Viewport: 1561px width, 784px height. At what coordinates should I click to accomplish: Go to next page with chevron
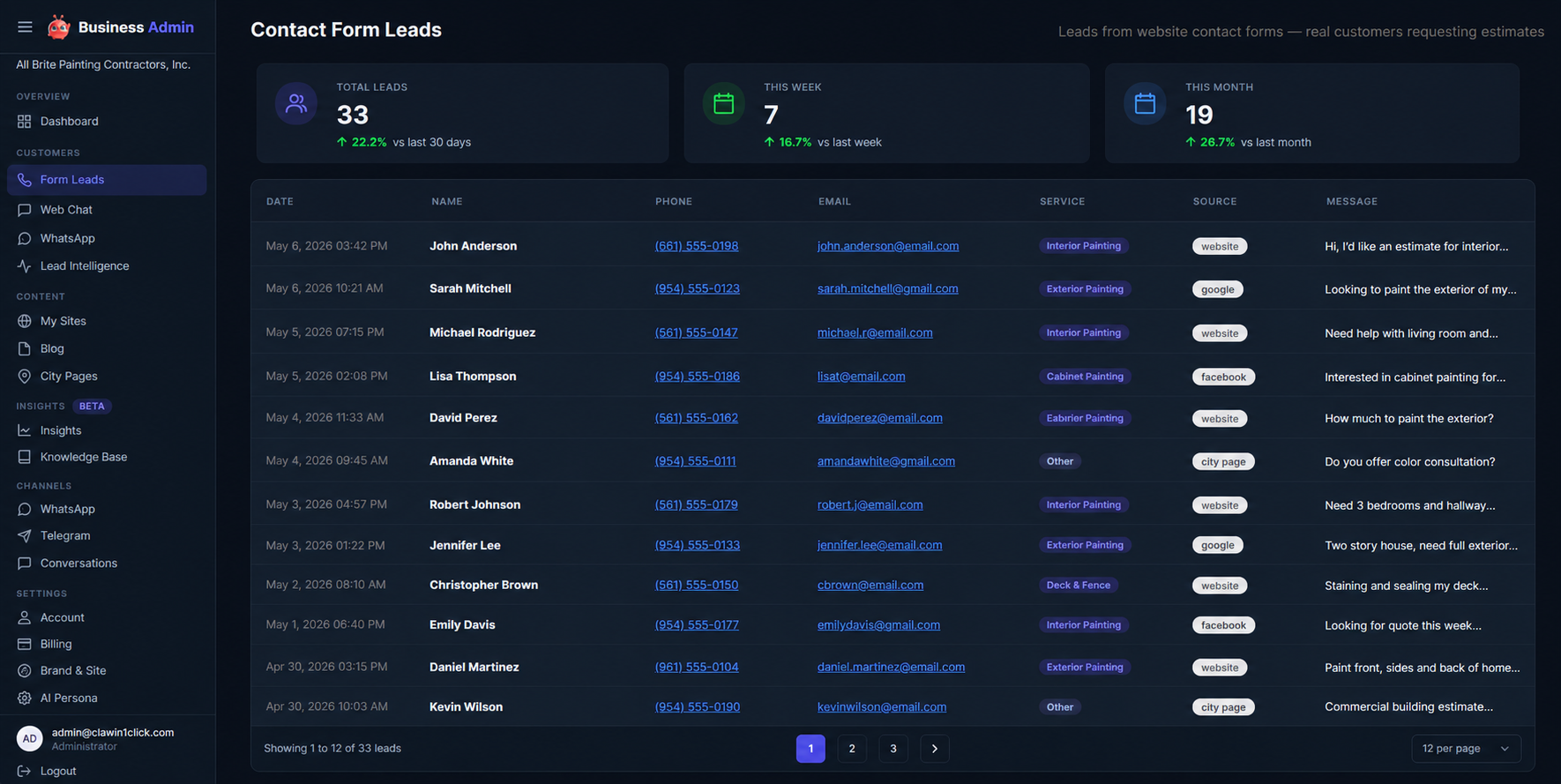935,749
